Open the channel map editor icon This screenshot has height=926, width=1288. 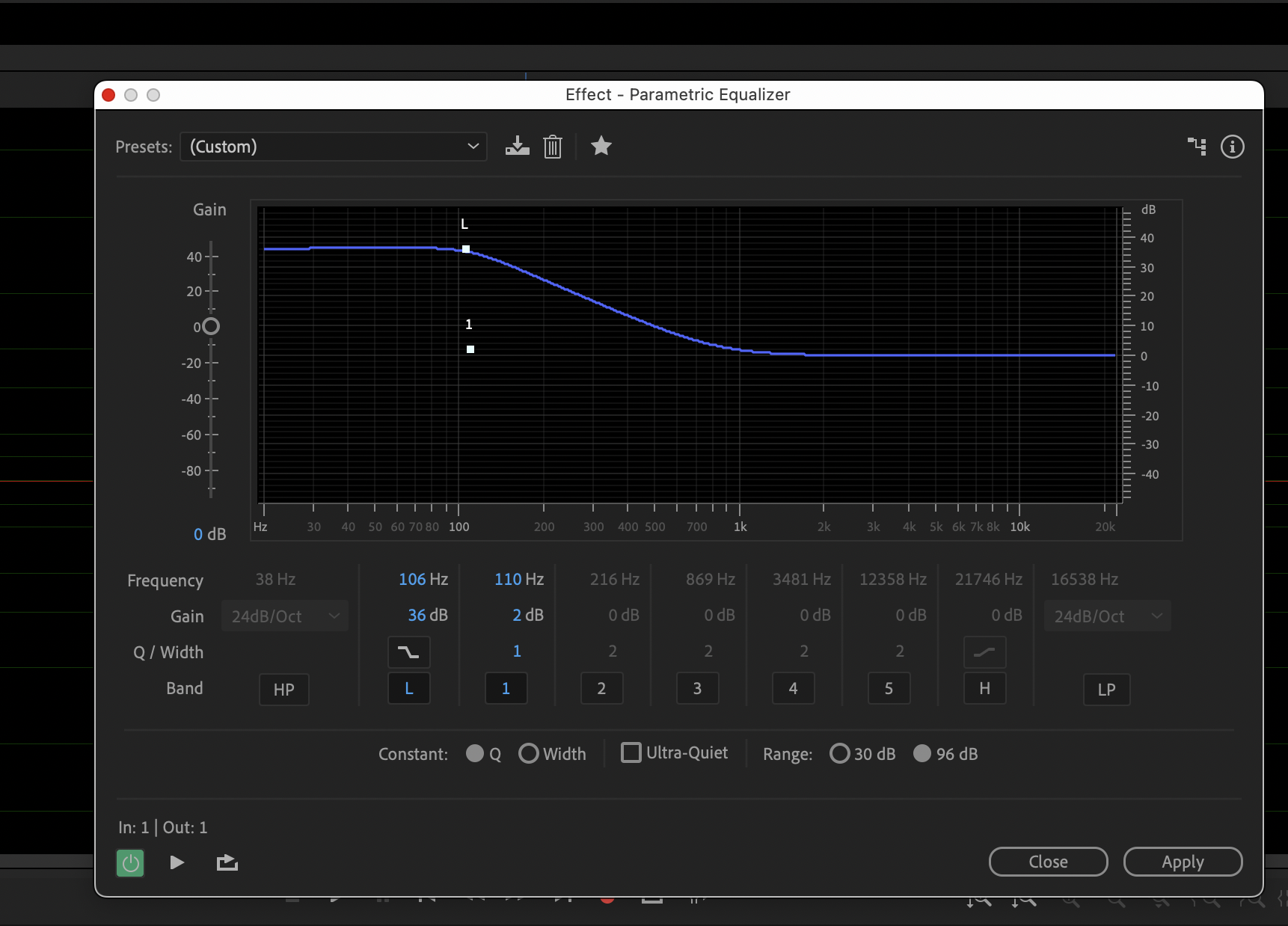click(x=1197, y=147)
